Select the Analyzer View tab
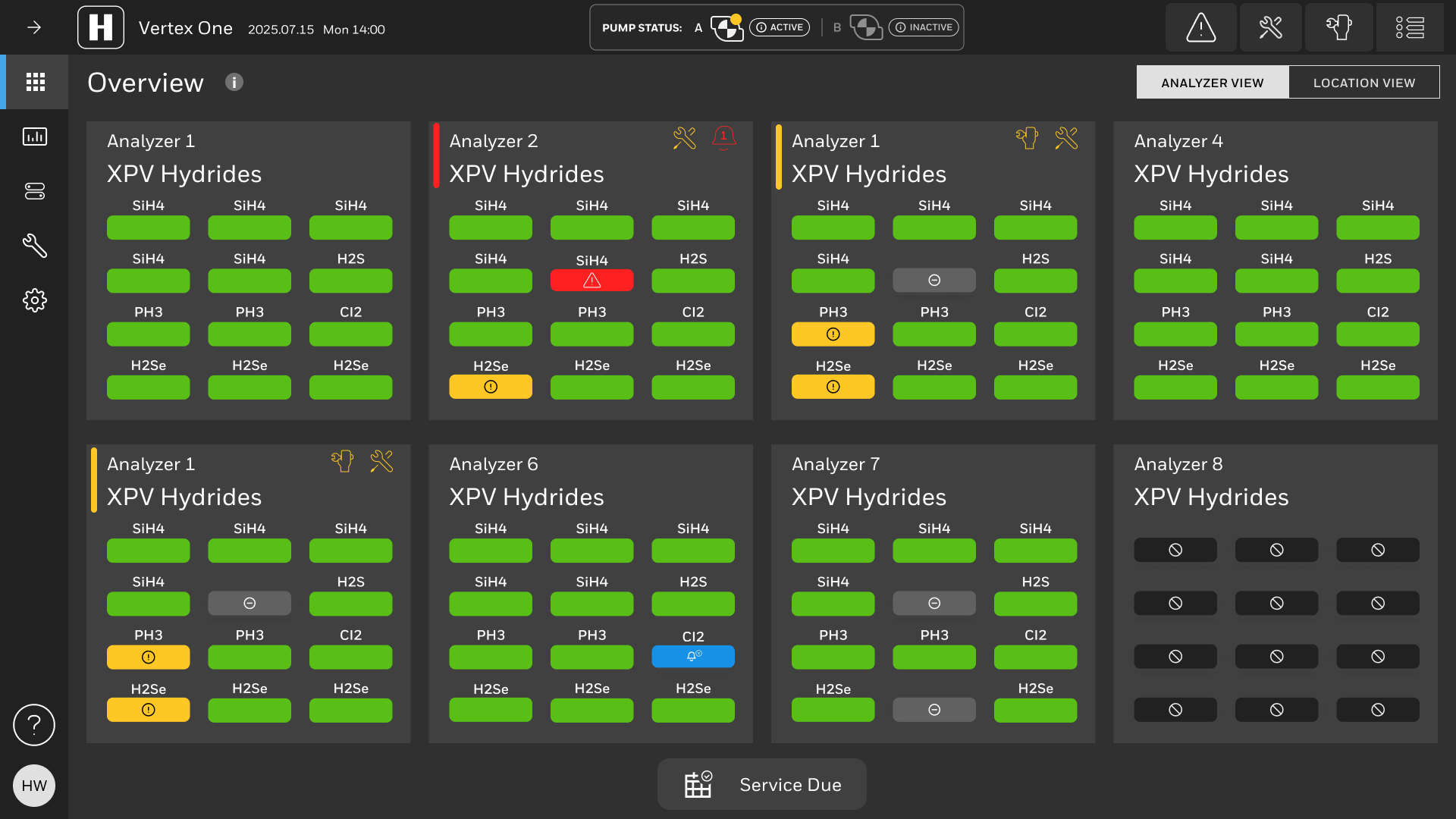 pyautogui.click(x=1212, y=83)
